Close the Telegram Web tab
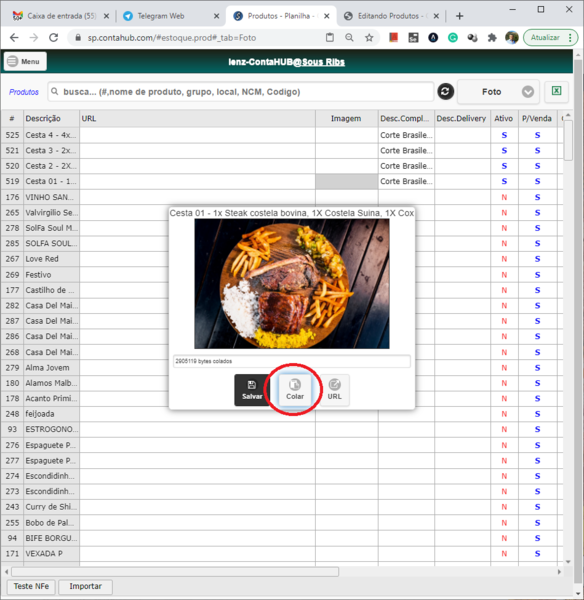 (x=216, y=16)
